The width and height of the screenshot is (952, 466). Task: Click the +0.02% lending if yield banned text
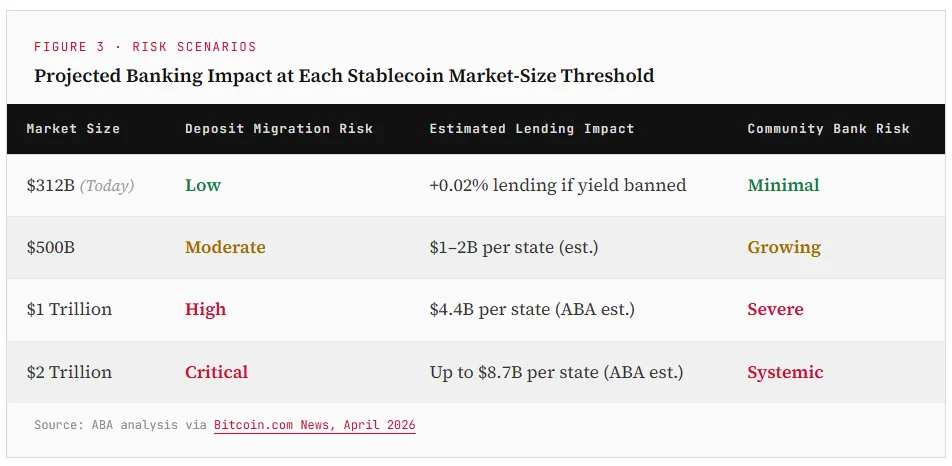(558, 185)
